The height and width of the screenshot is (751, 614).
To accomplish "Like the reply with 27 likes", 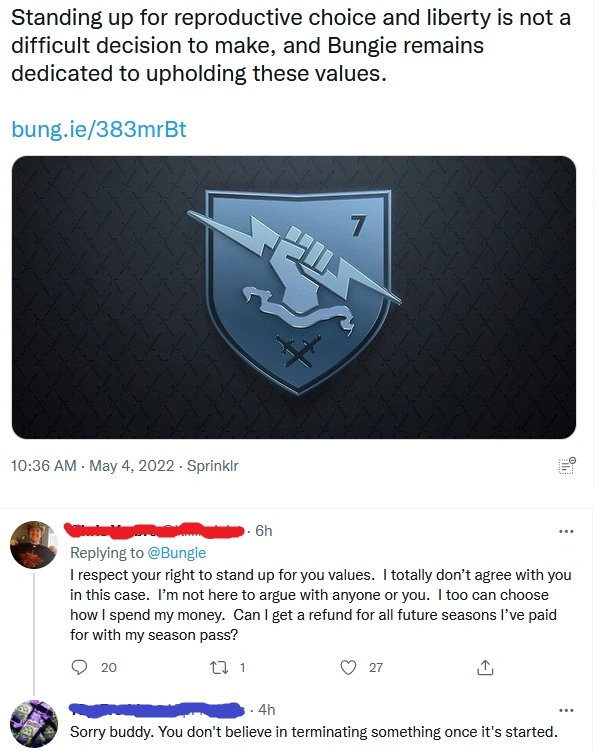I will click(x=348, y=667).
